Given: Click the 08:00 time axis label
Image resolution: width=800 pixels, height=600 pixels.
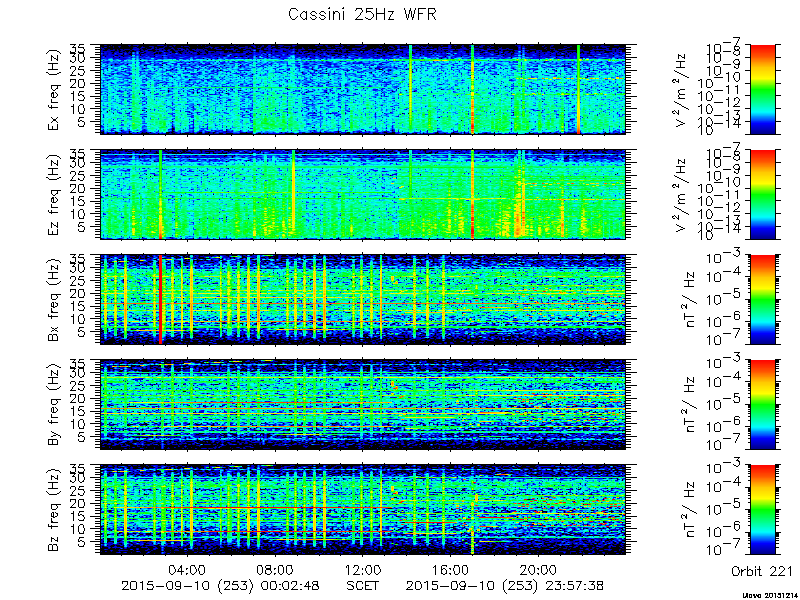Looking at the screenshot, I should [x=276, y=569].
